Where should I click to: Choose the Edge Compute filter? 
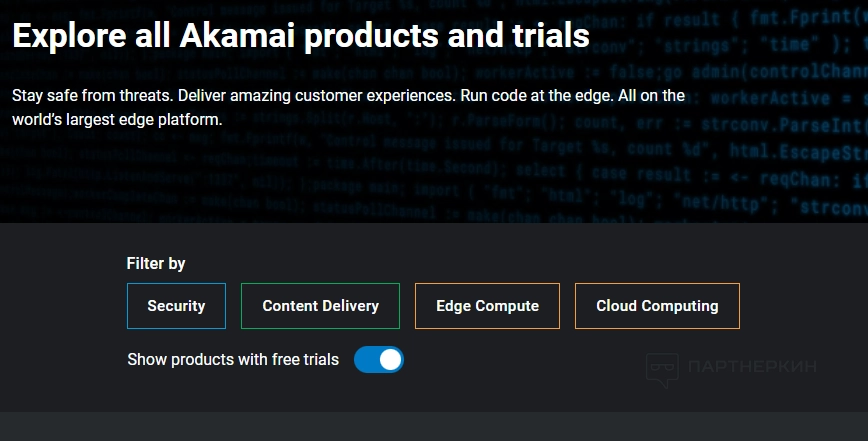pos(487,306)
